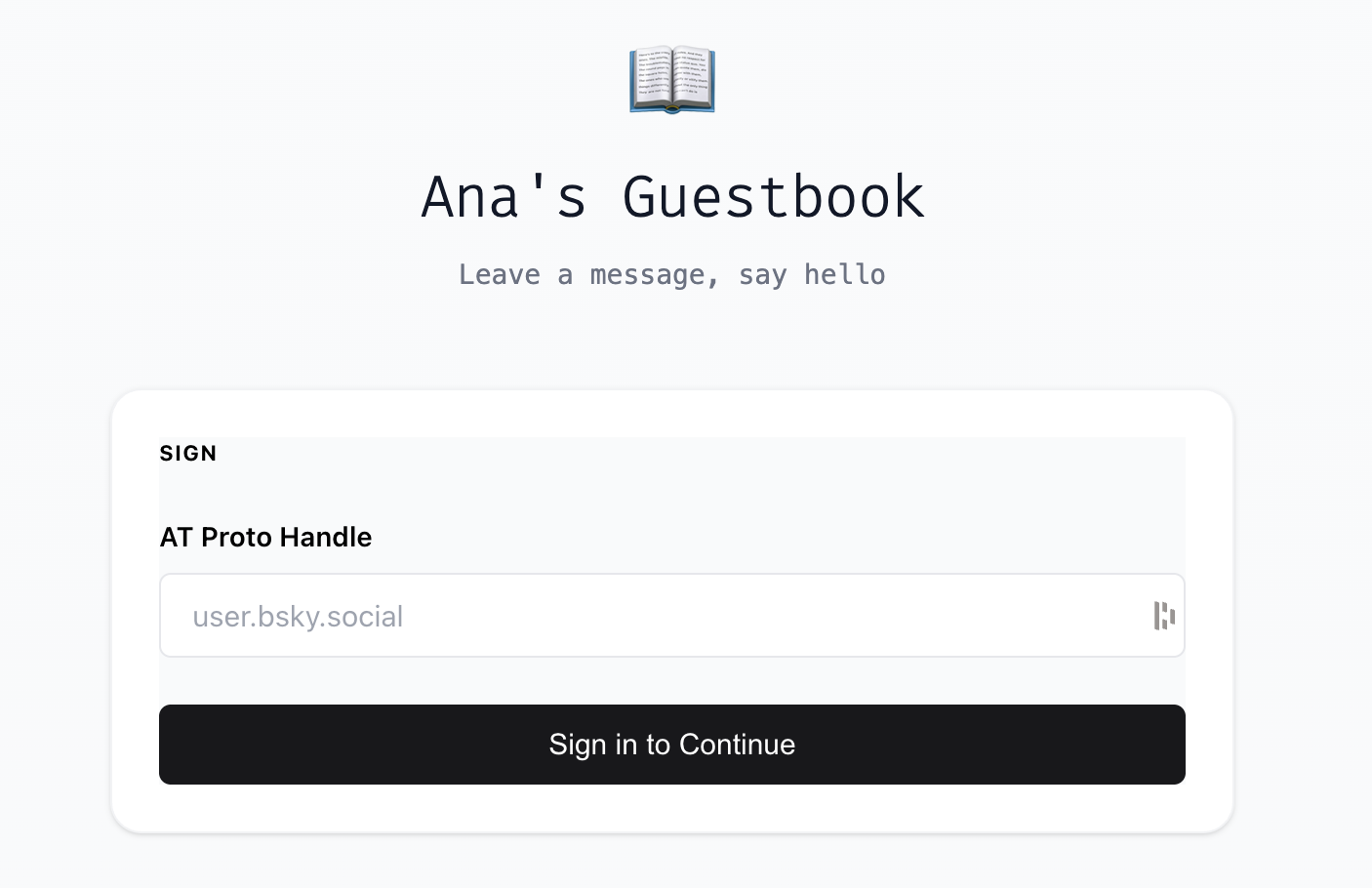Viewport: 1372px width, 888px height.
Task: Click the user.bsky.social placeholder text
Action: click(x=298, y=617)
